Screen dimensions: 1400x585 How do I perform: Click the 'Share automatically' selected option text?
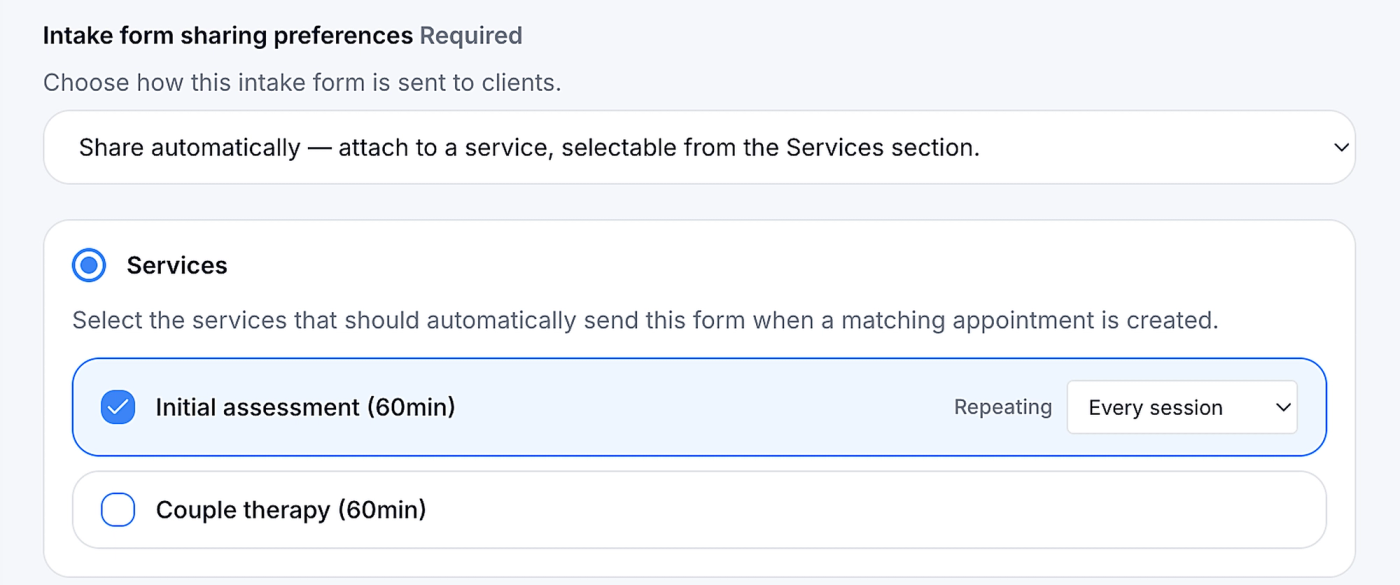529,148
